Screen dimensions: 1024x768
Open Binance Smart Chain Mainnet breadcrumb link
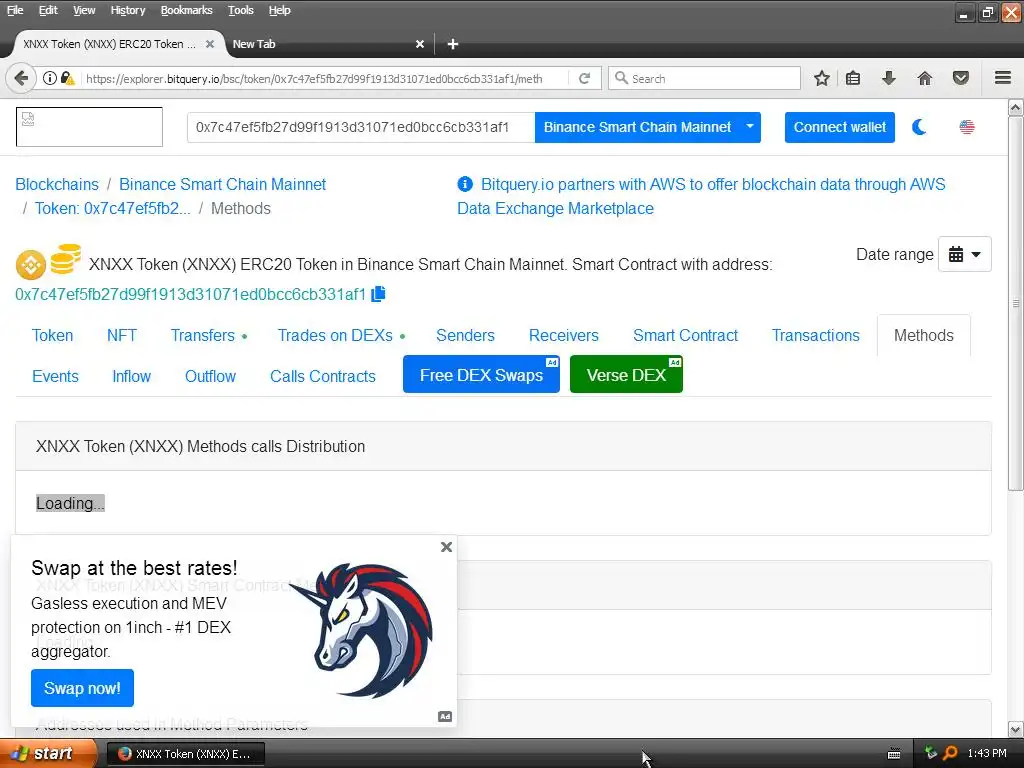pyautogui.click(x=222, y=184)
